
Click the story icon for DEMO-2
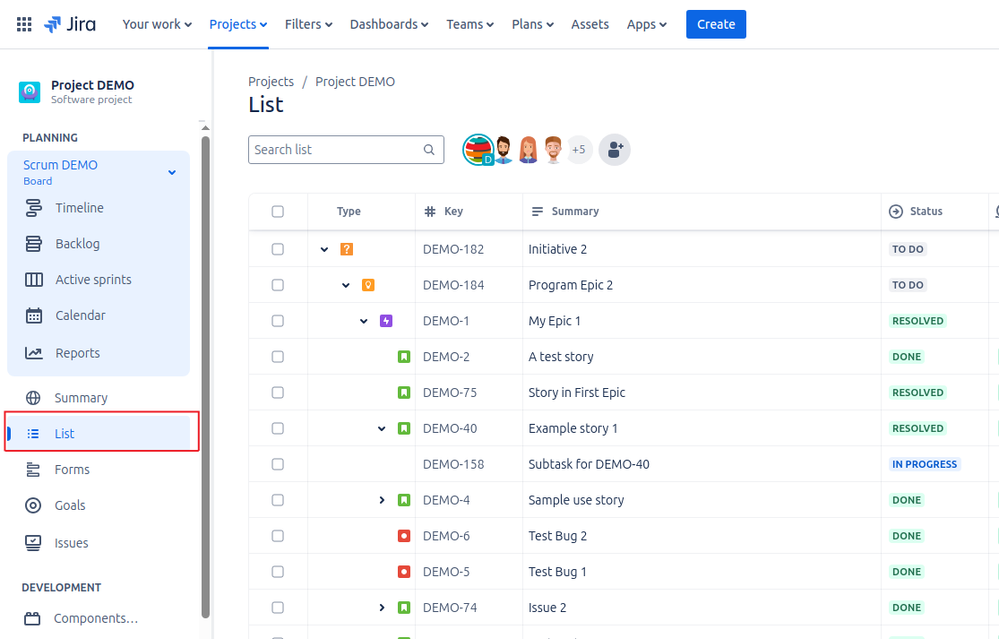pos(404,357)
